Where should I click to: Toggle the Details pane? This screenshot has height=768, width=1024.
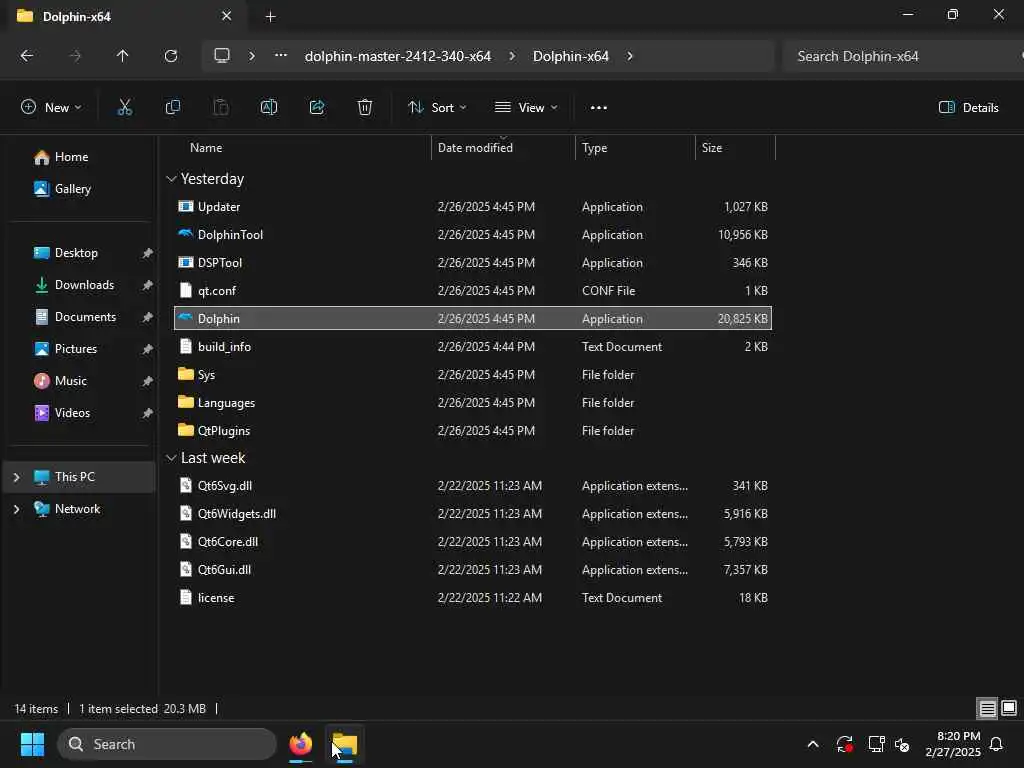(968, 108)
